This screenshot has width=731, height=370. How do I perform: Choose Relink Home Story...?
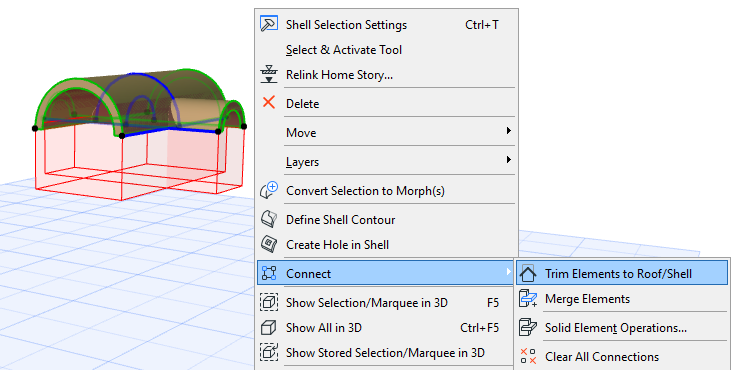point(386,75)
